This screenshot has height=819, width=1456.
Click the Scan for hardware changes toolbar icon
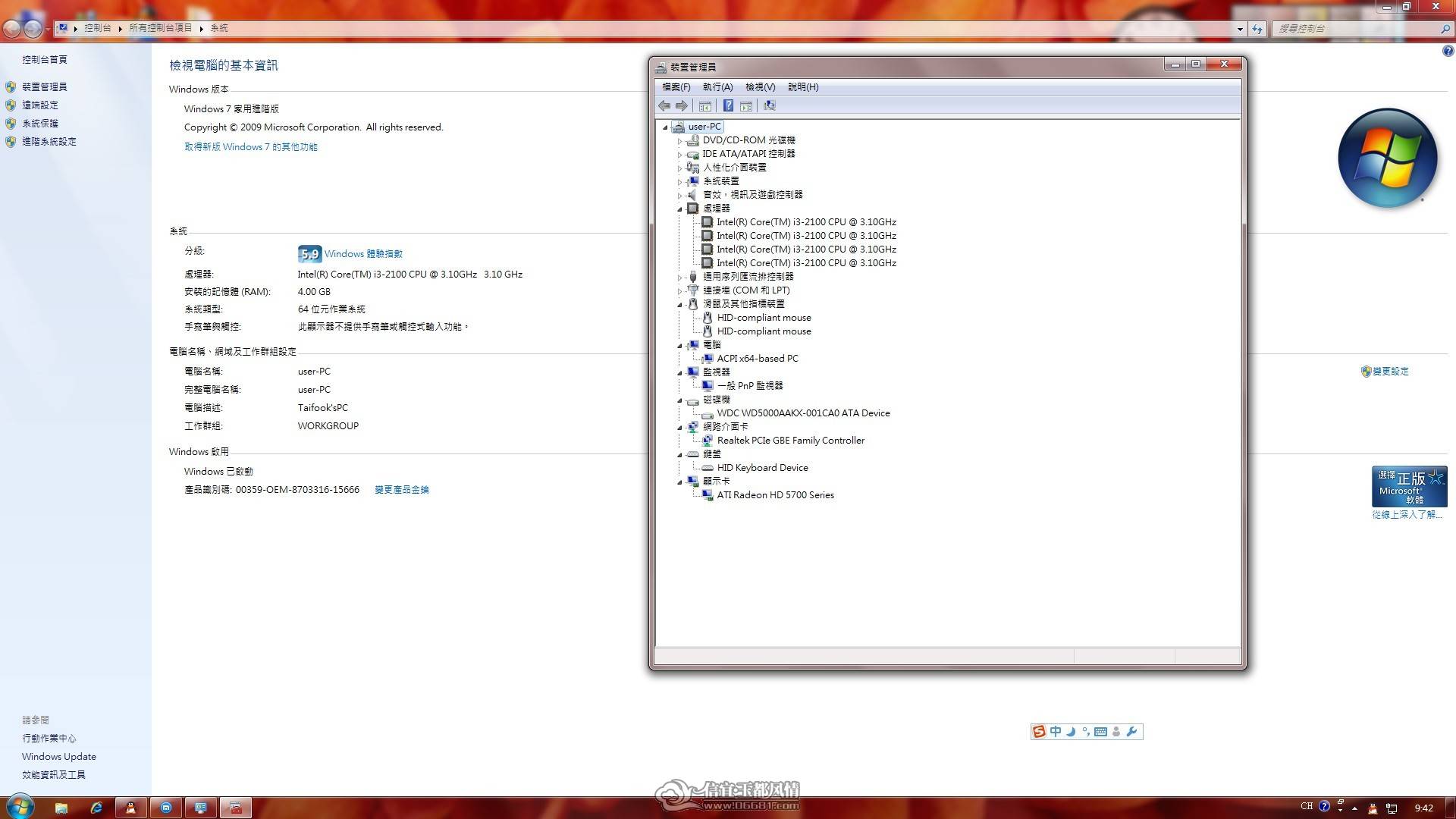pyautogui.click(x=770, y=106)
